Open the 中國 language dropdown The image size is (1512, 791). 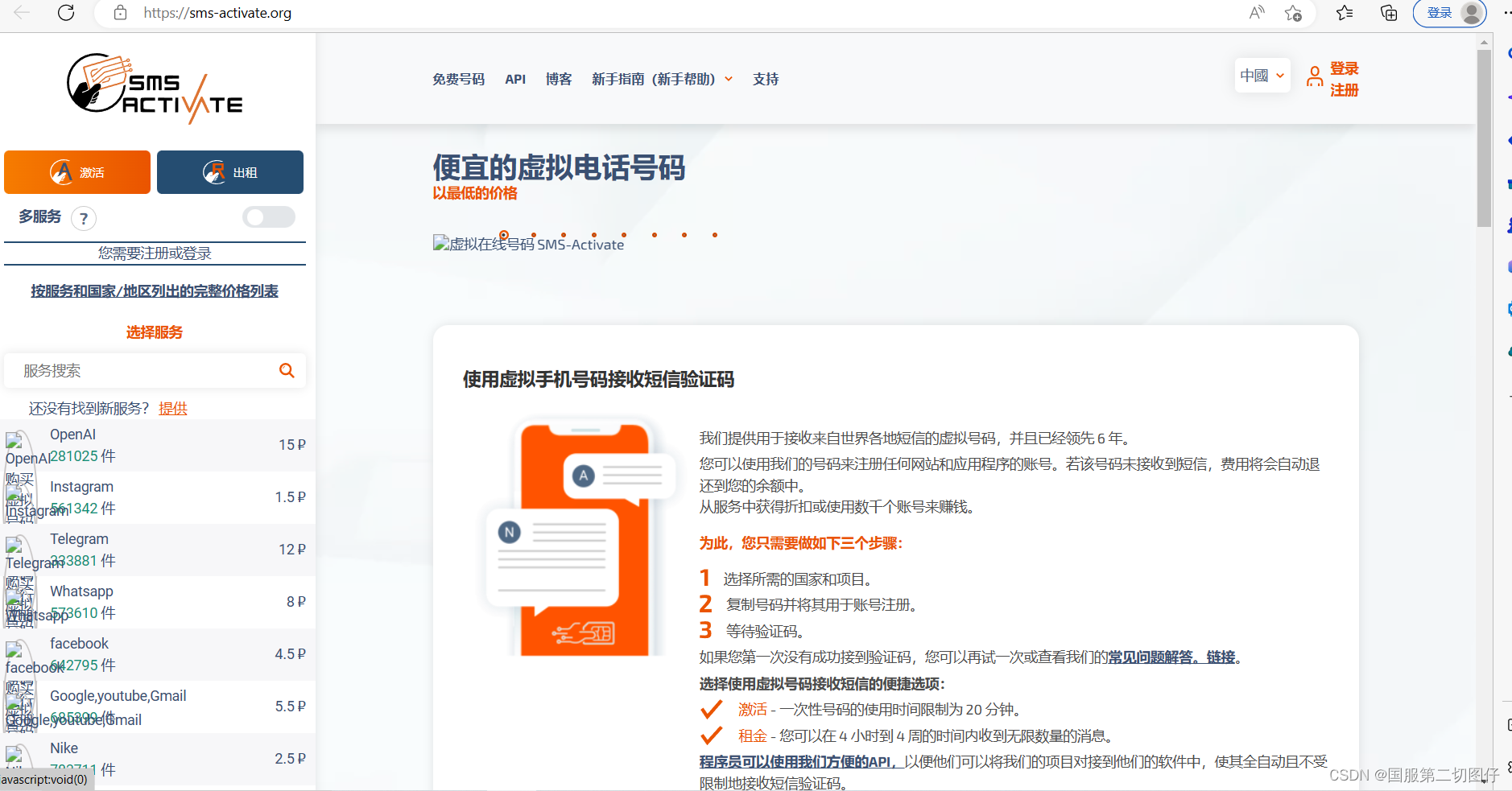(x=1262, y=76)
